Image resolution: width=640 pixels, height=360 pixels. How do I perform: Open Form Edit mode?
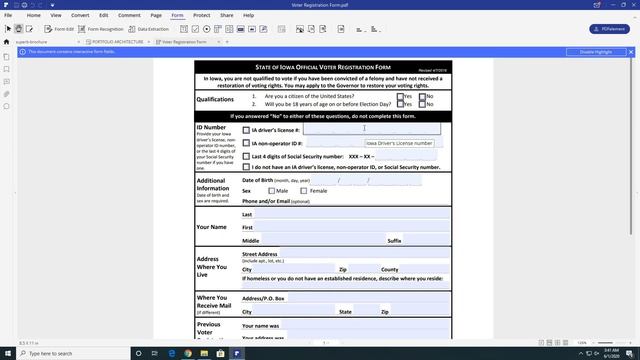click(59, 29)
